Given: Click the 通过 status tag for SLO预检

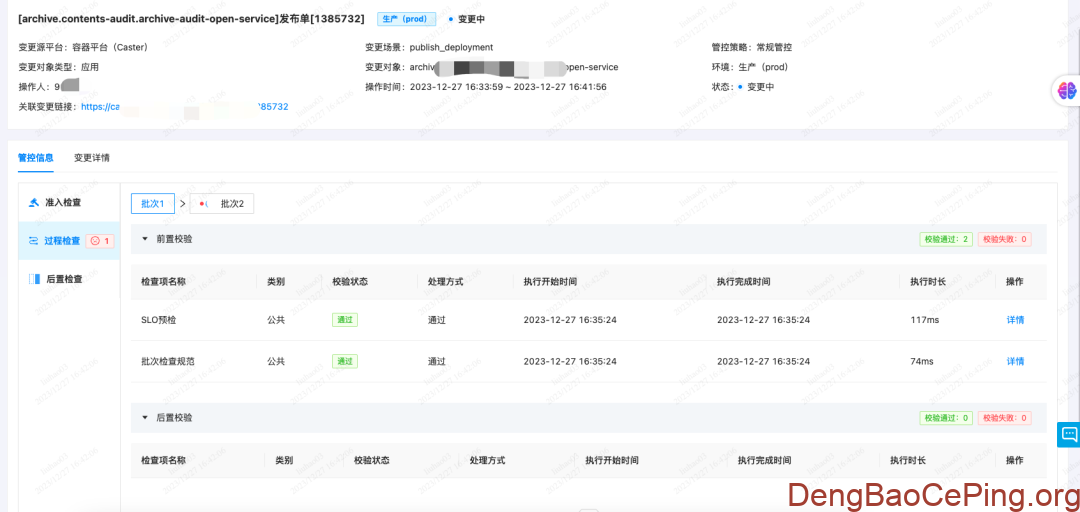Looking at the screenshot, I should pos(344,320).
